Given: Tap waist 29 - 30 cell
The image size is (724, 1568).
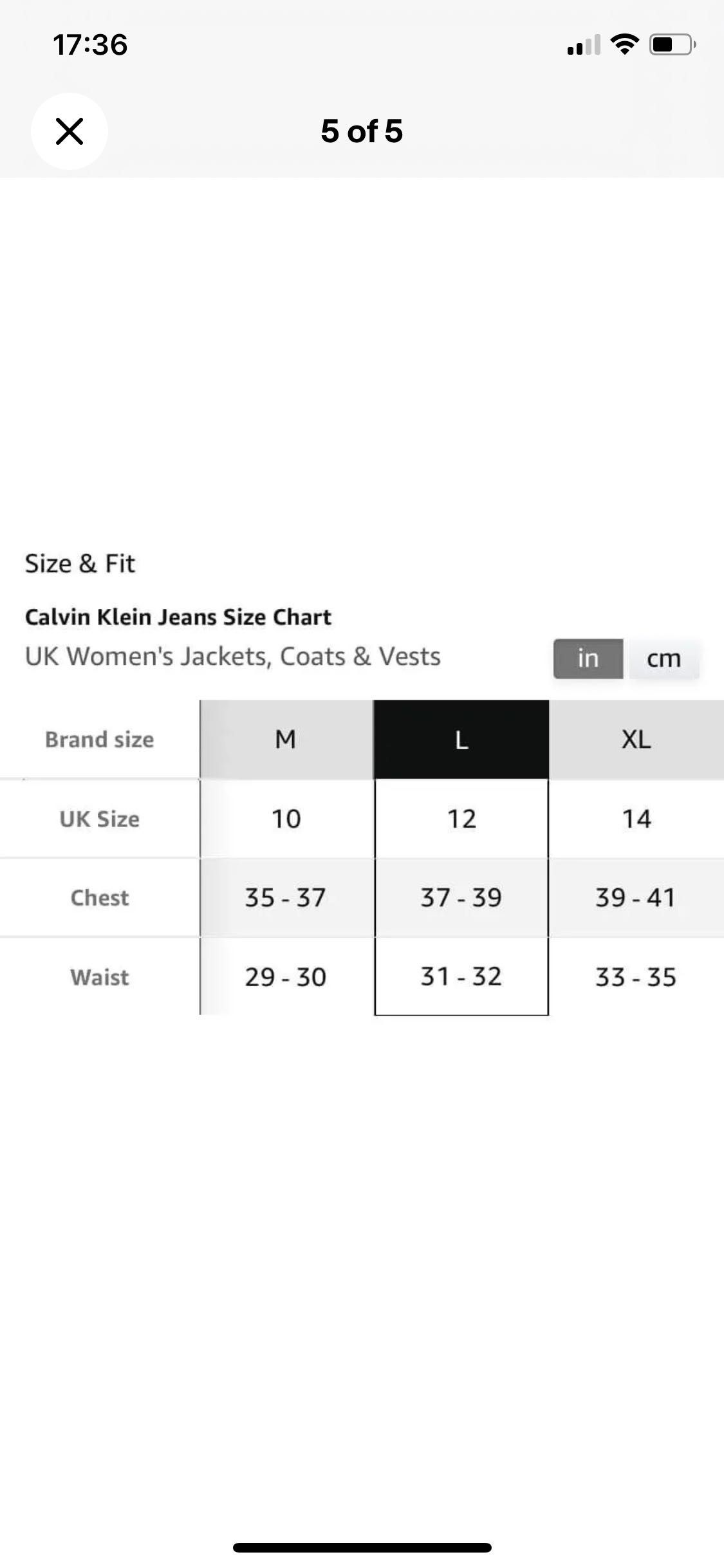Looking at the screenshot, I should coord(286,976).
